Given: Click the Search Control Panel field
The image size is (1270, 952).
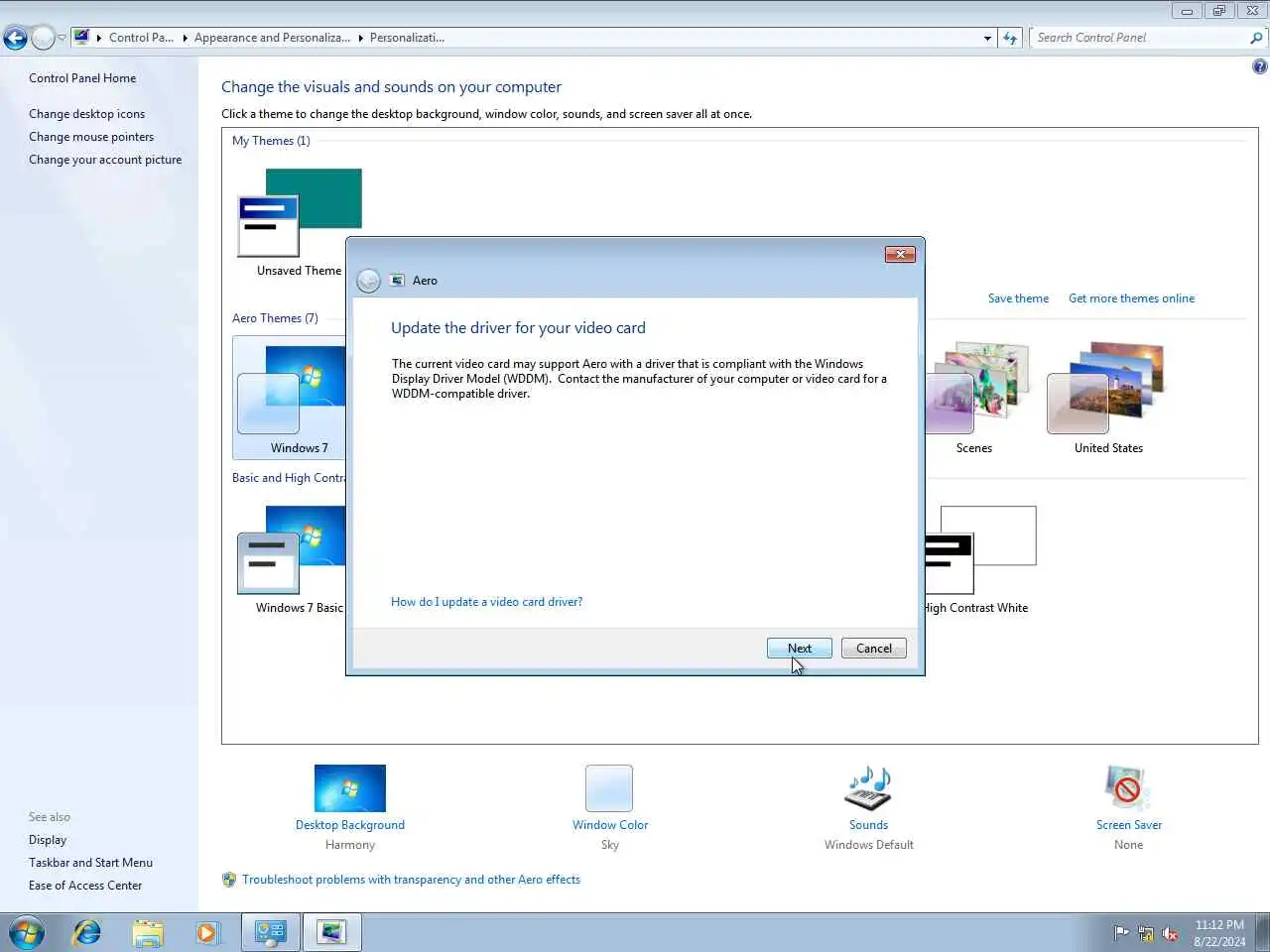Looking at the screenshot, I should coord(1139,38).
